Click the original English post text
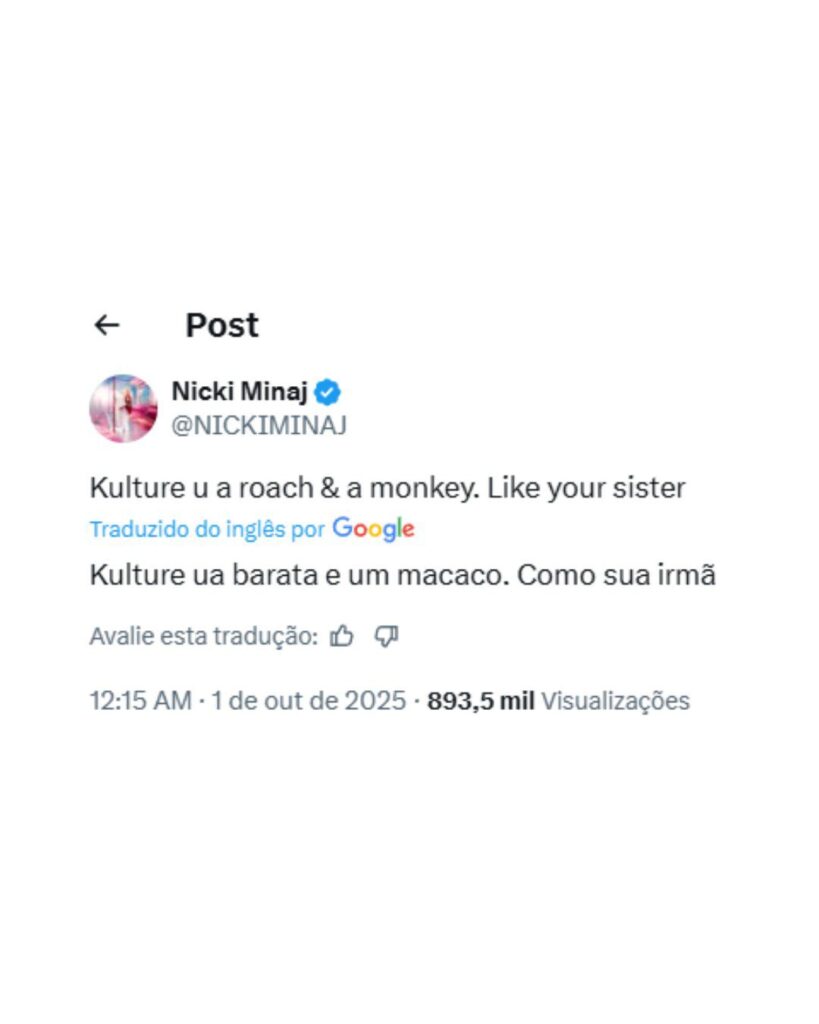 tap(387, 488)
